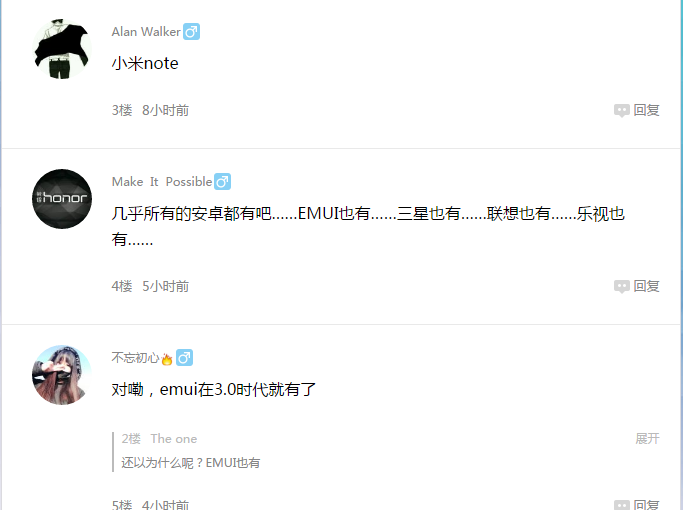Open Alan Walker's avatar picture
The width and height of the screenshot is (683, 510).
62,49
